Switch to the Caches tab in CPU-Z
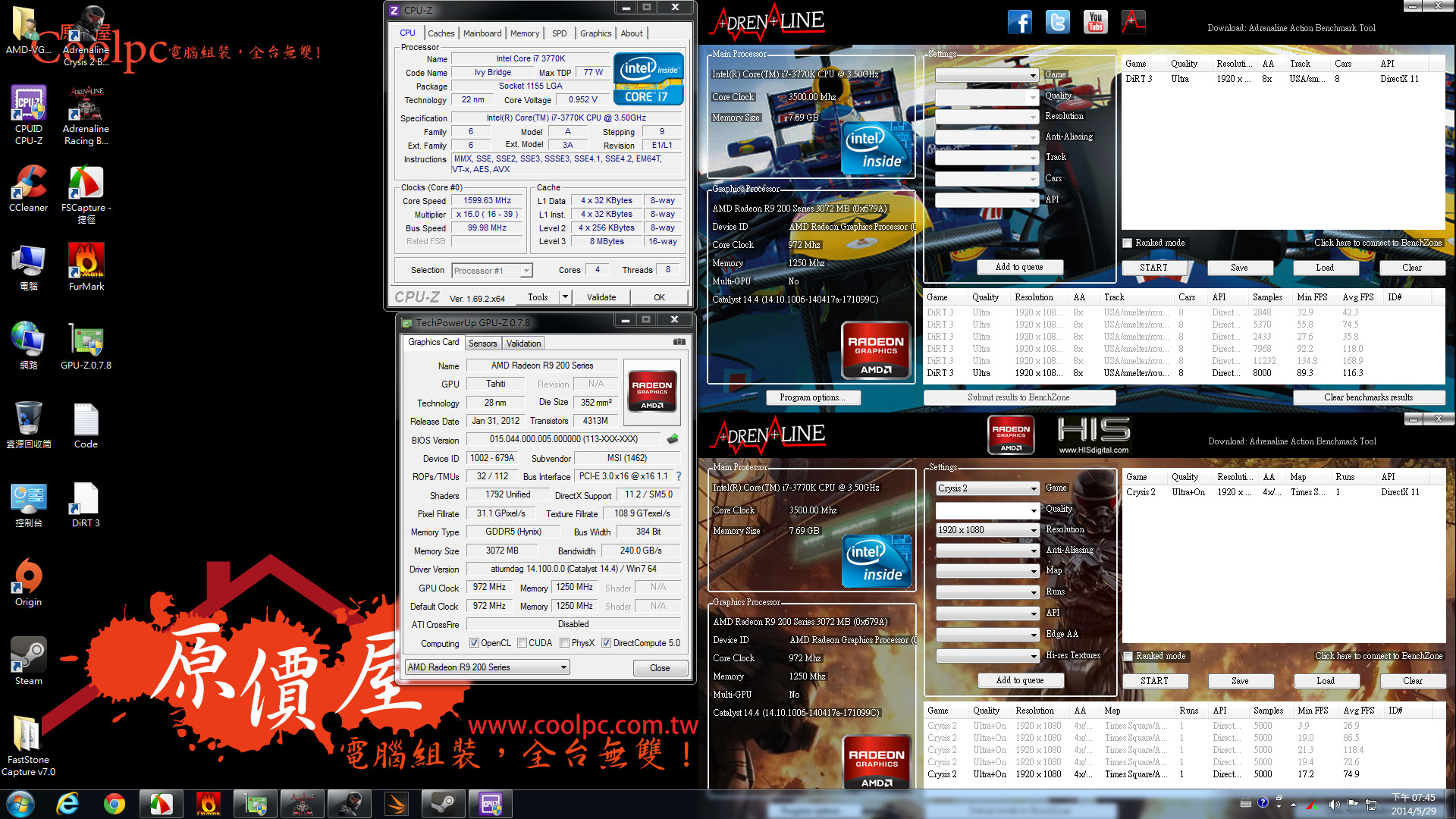Screen dimensions: 1456x819 [441, 33]
